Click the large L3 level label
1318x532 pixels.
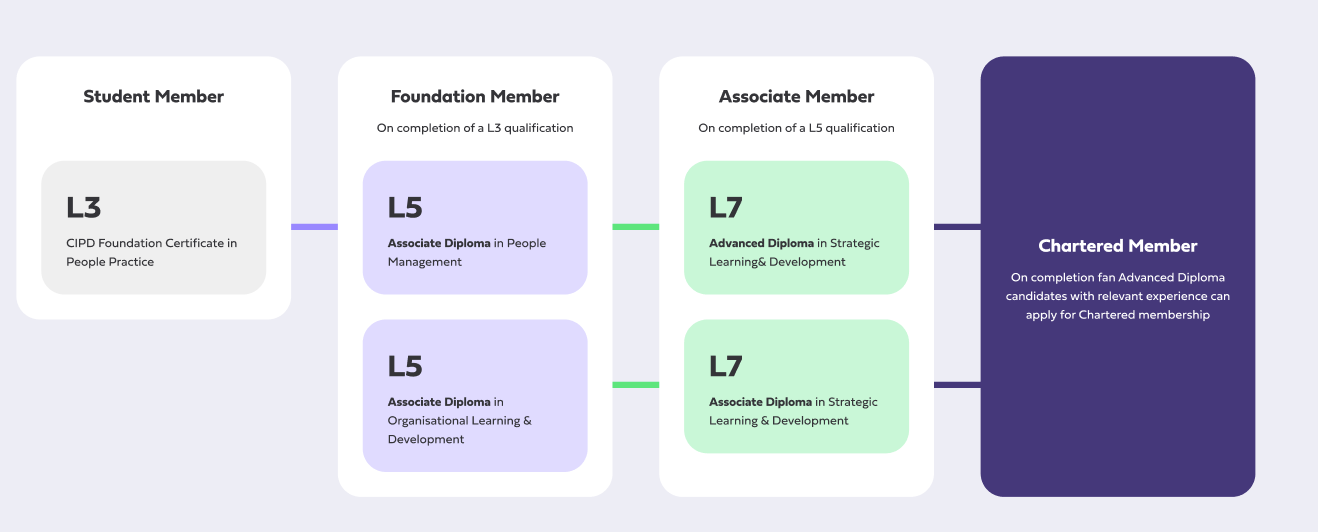84,208
